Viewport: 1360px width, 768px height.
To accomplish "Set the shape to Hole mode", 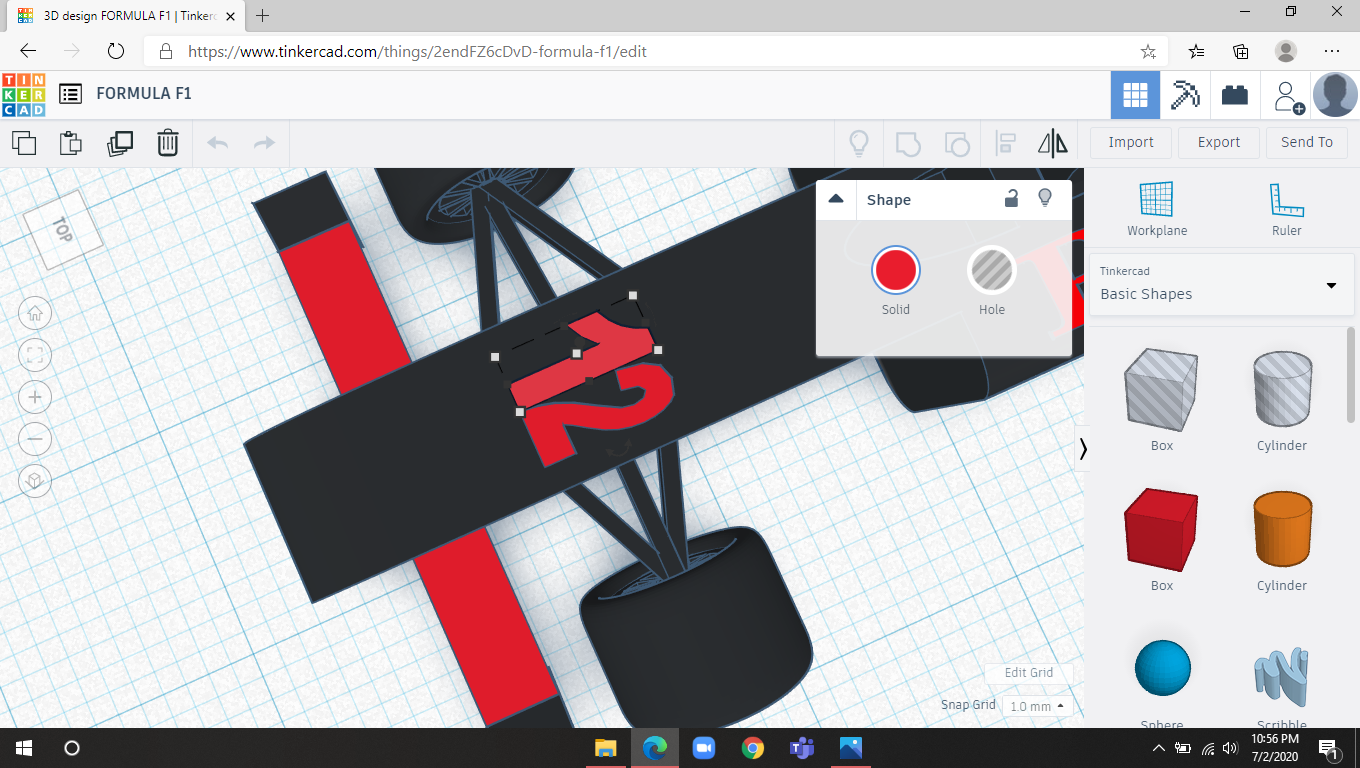I will [991, 270].
